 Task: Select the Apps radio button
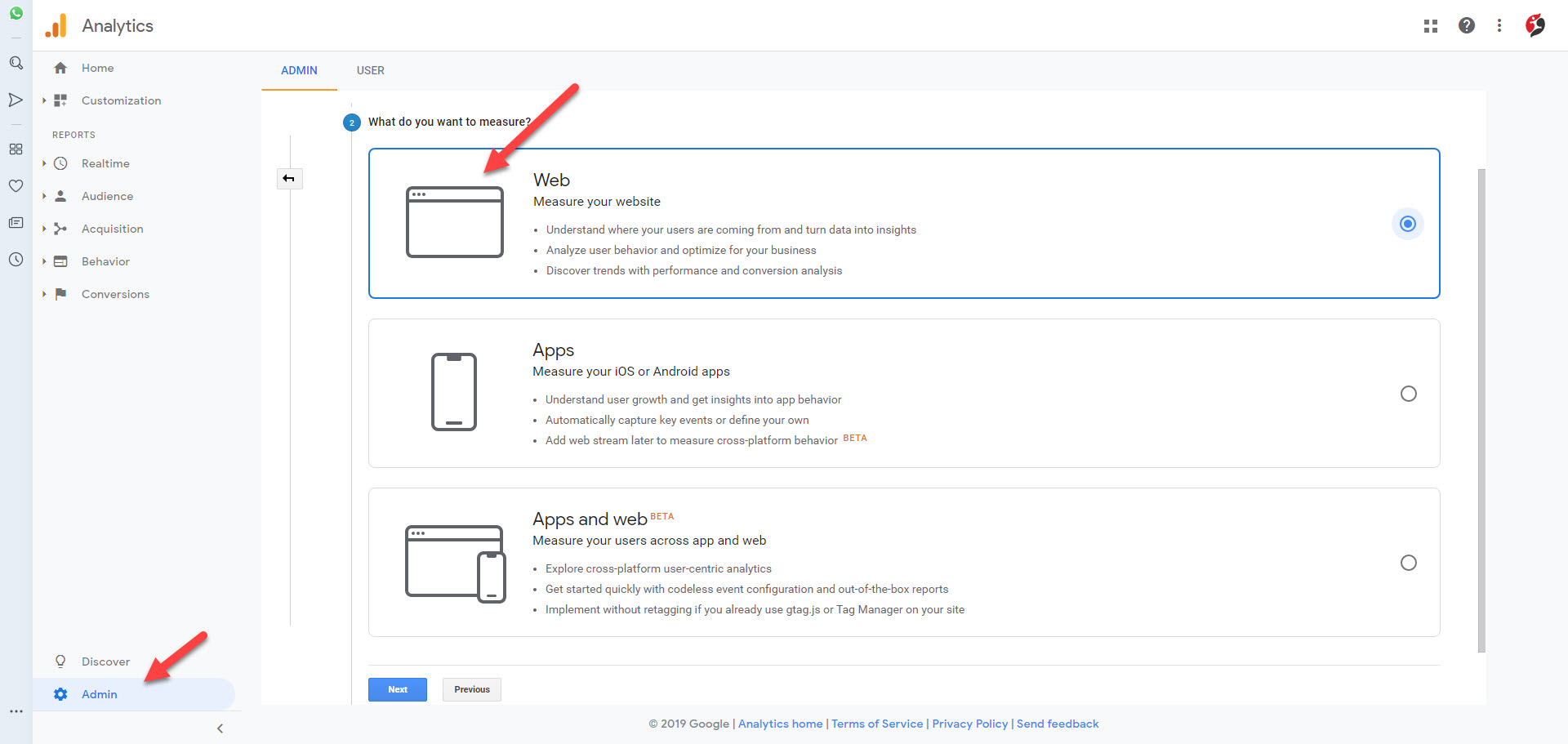tap(1408, 394)
